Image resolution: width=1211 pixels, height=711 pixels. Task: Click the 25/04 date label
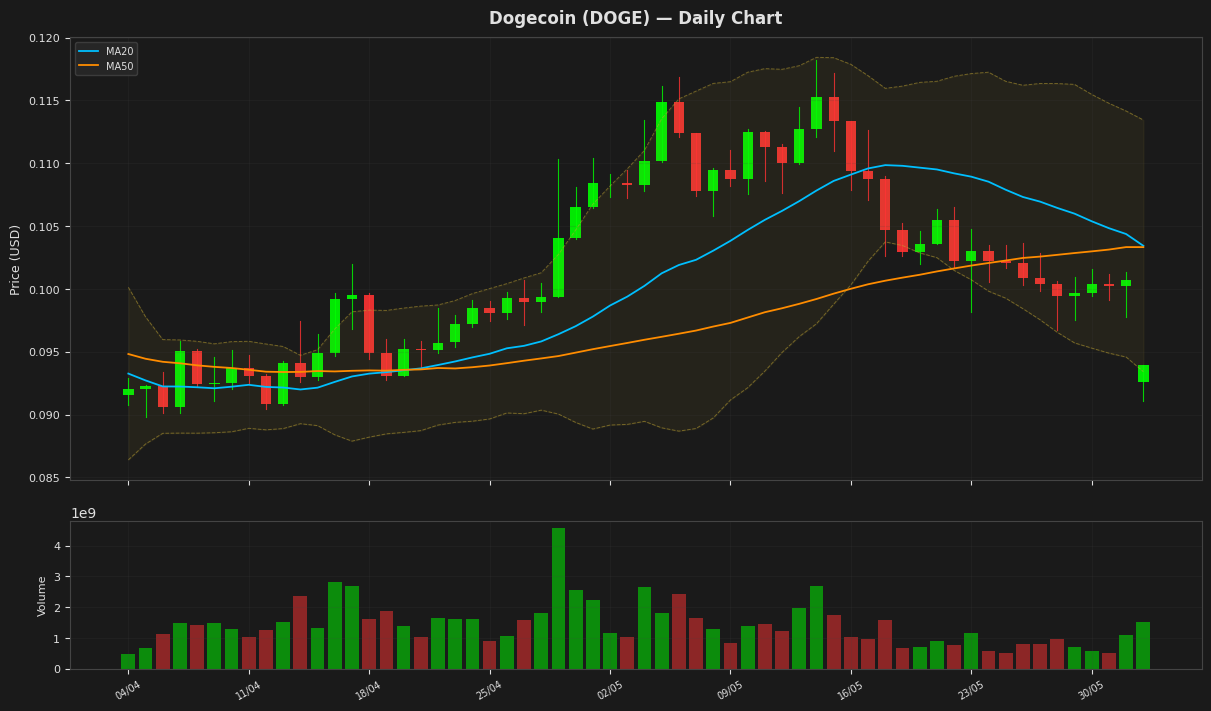(489, 690)
